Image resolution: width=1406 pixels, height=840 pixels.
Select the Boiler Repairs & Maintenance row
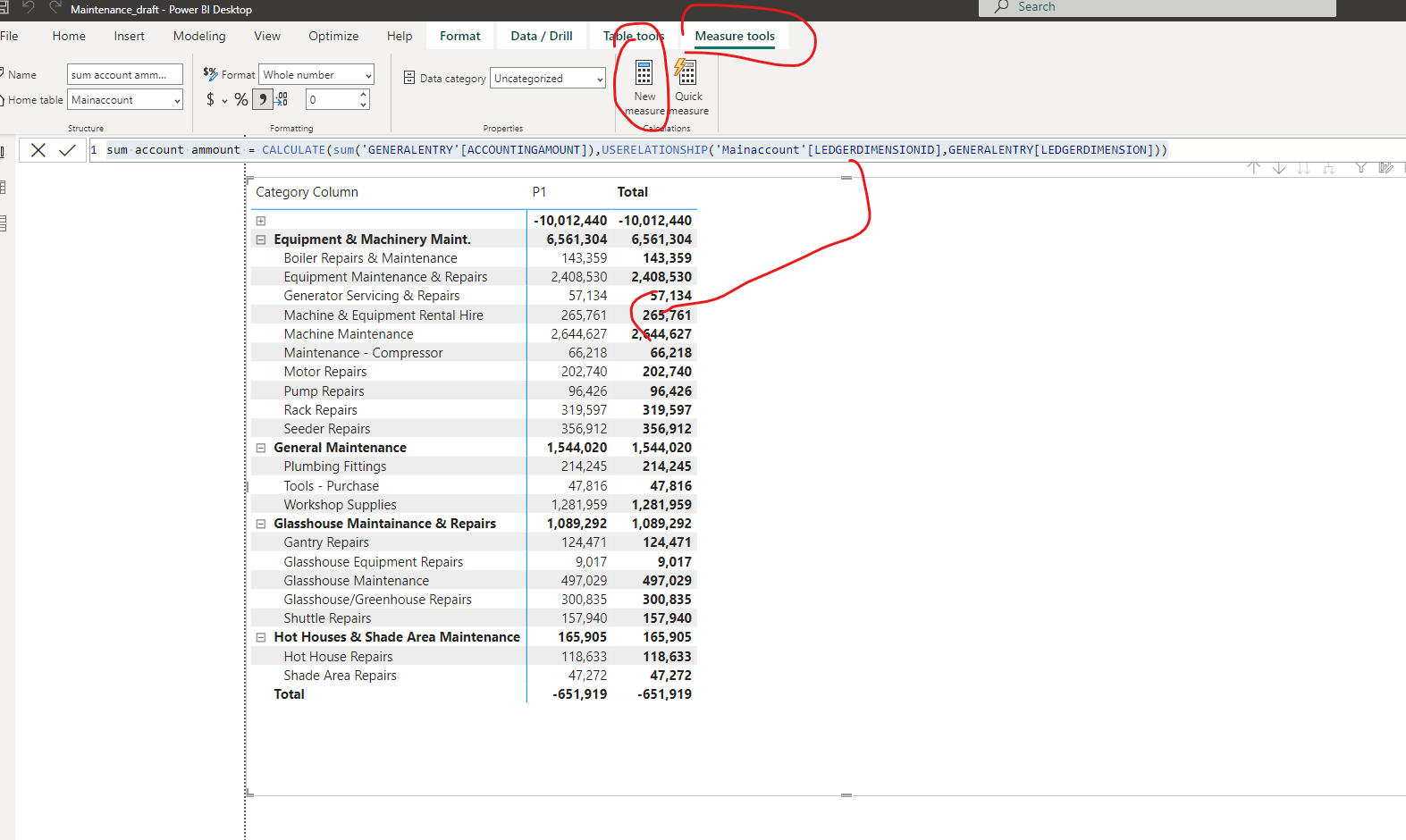tap(370, 258)
